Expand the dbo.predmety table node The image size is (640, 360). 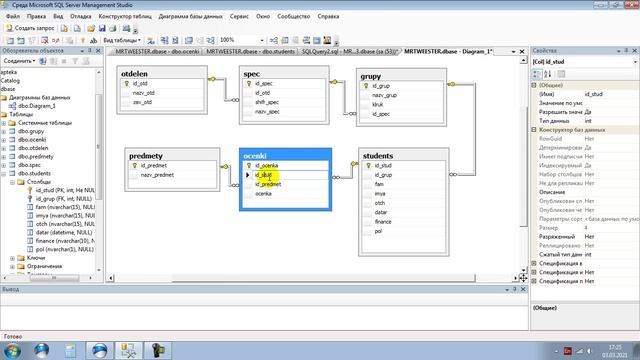pyautogui.click(x=4, y=157)
